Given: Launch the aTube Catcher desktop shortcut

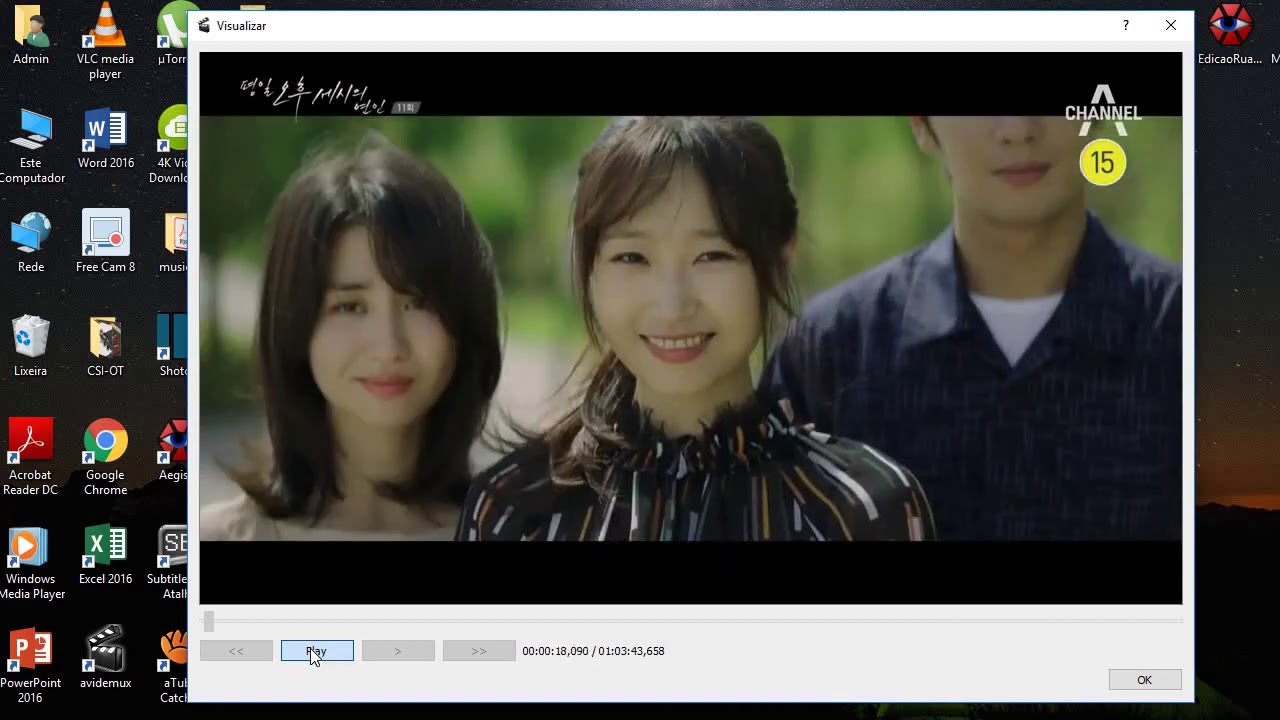Looking at the screenshot, I should click(173, 666).
